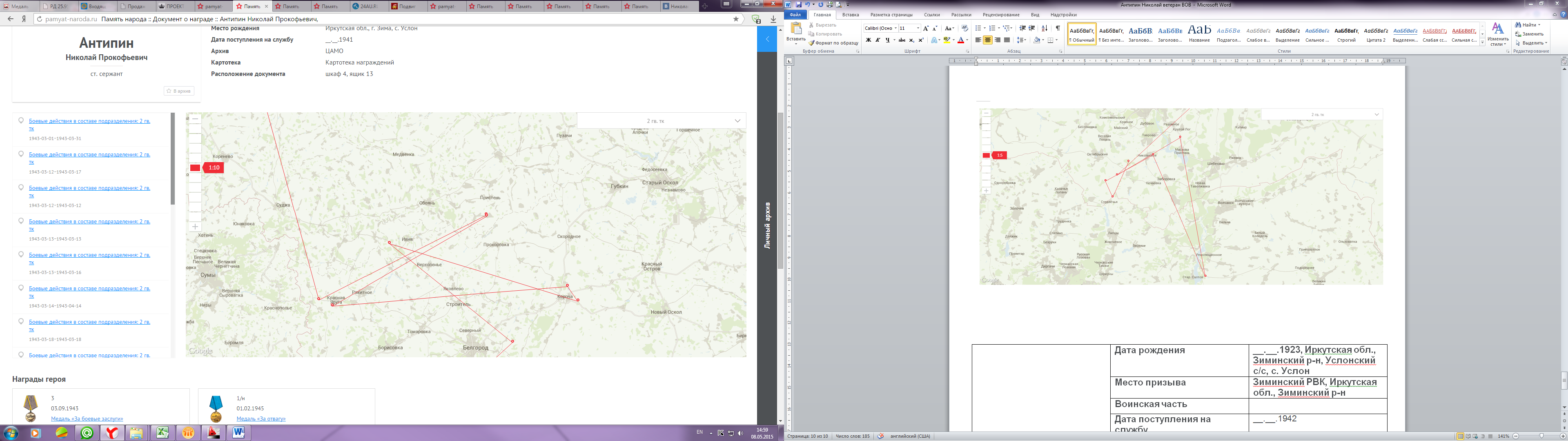1568x441 pixels.
Task: Click the browser downloads arrow icon
Action: [773, 19]
